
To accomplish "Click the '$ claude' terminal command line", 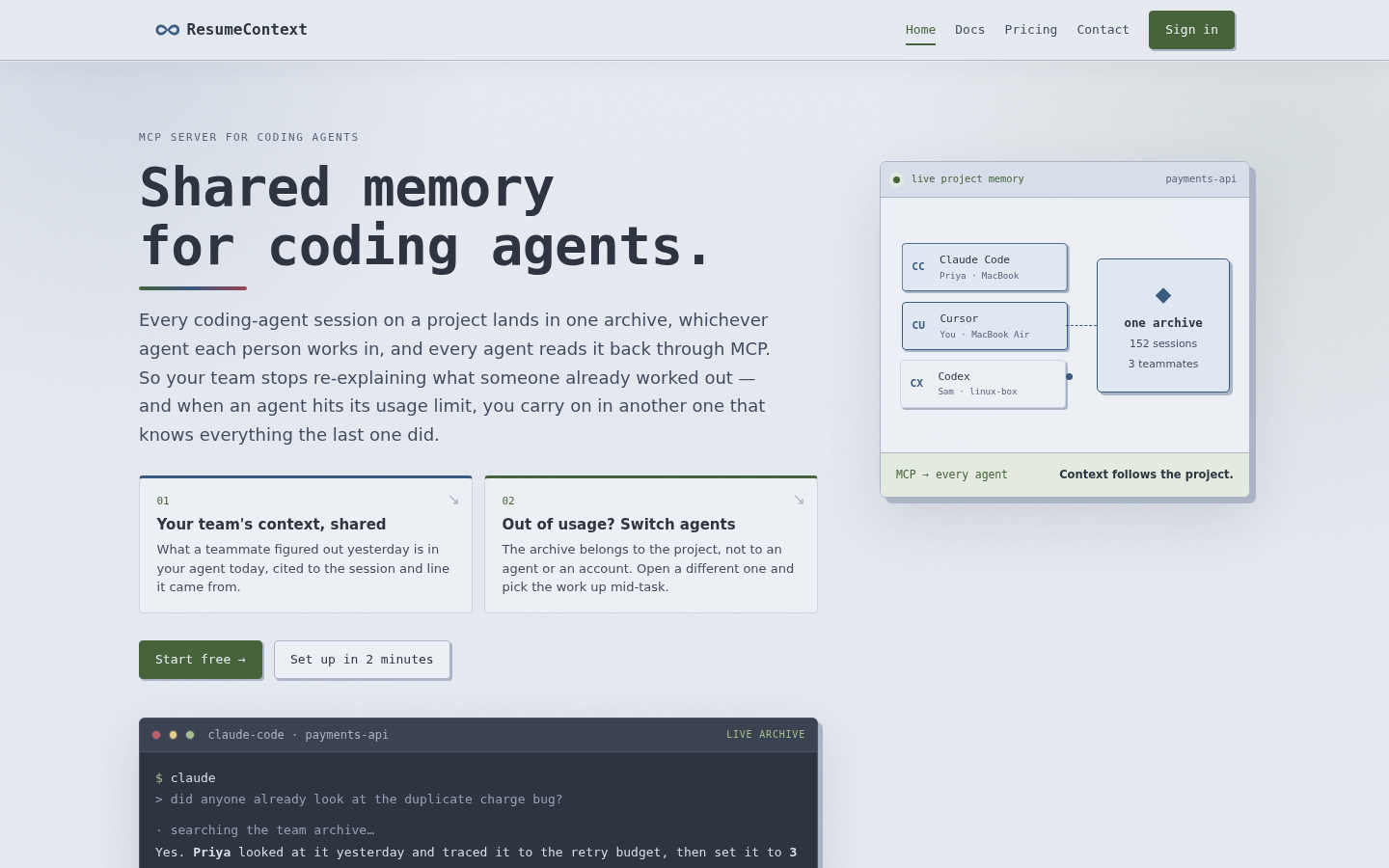I will point(185,778).
